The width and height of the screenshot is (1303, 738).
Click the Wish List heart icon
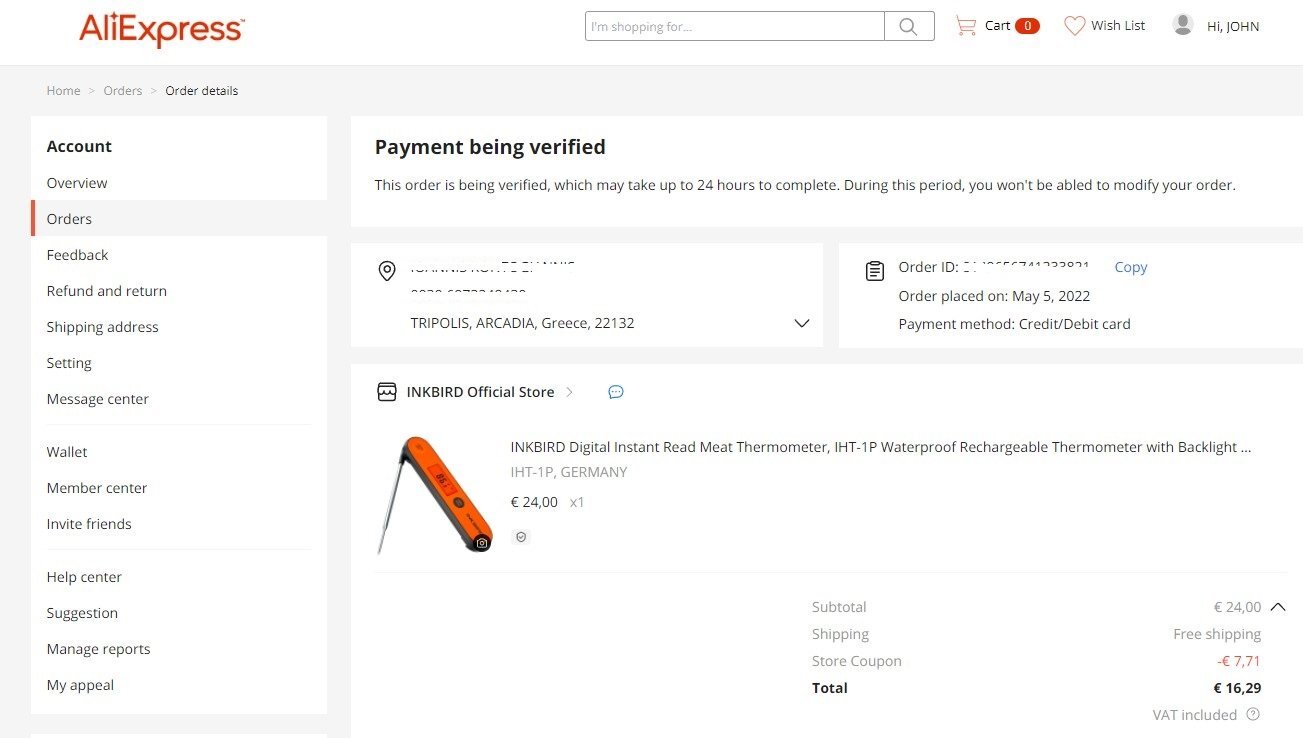tap(1075, 26)
